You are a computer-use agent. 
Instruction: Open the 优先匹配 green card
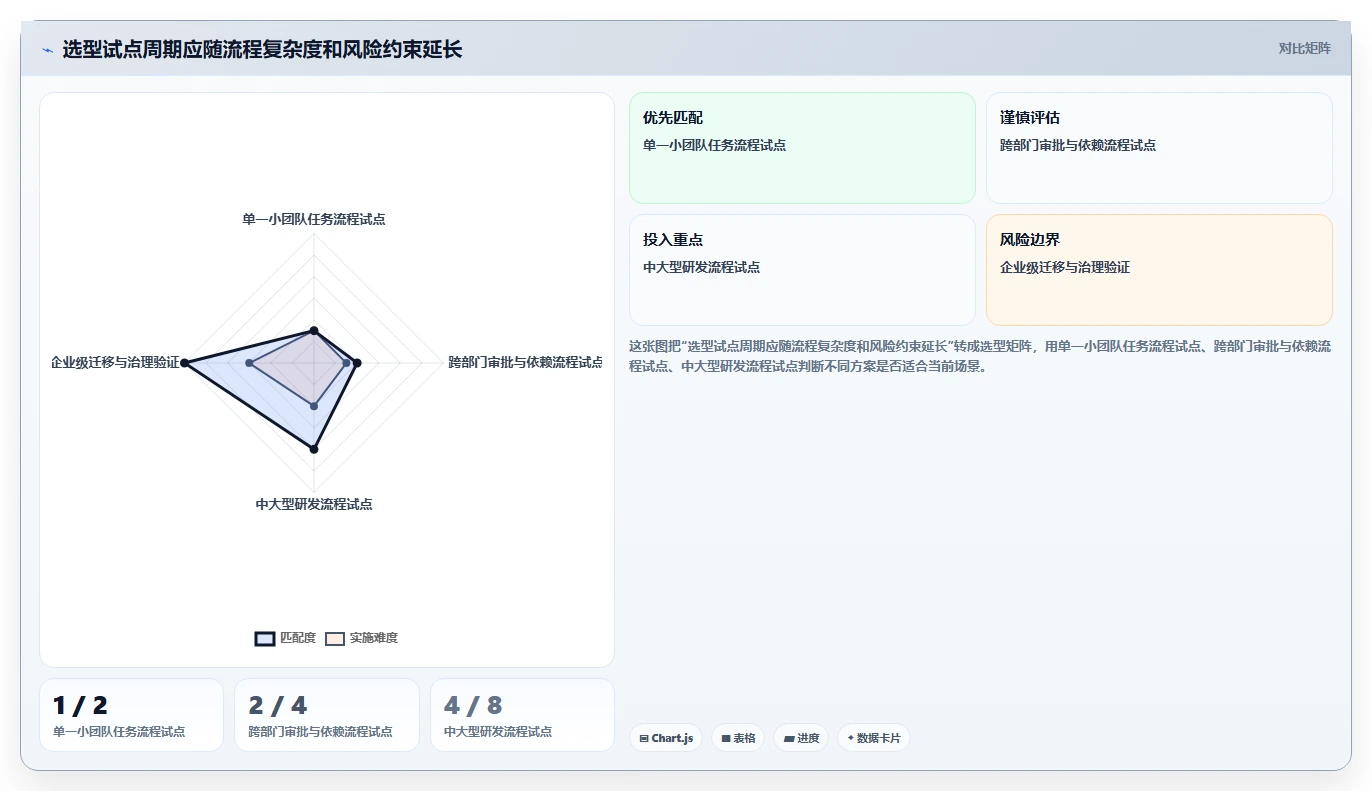(x=802, y=148)
